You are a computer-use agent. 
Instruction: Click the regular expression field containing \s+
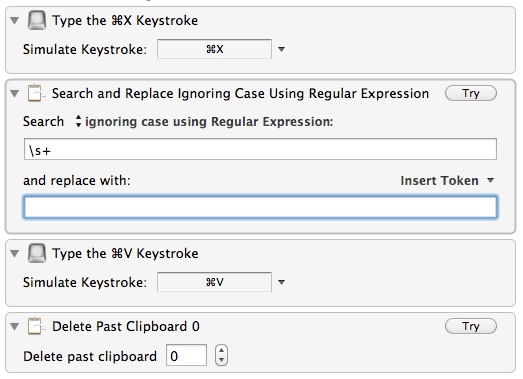point(260,149)
